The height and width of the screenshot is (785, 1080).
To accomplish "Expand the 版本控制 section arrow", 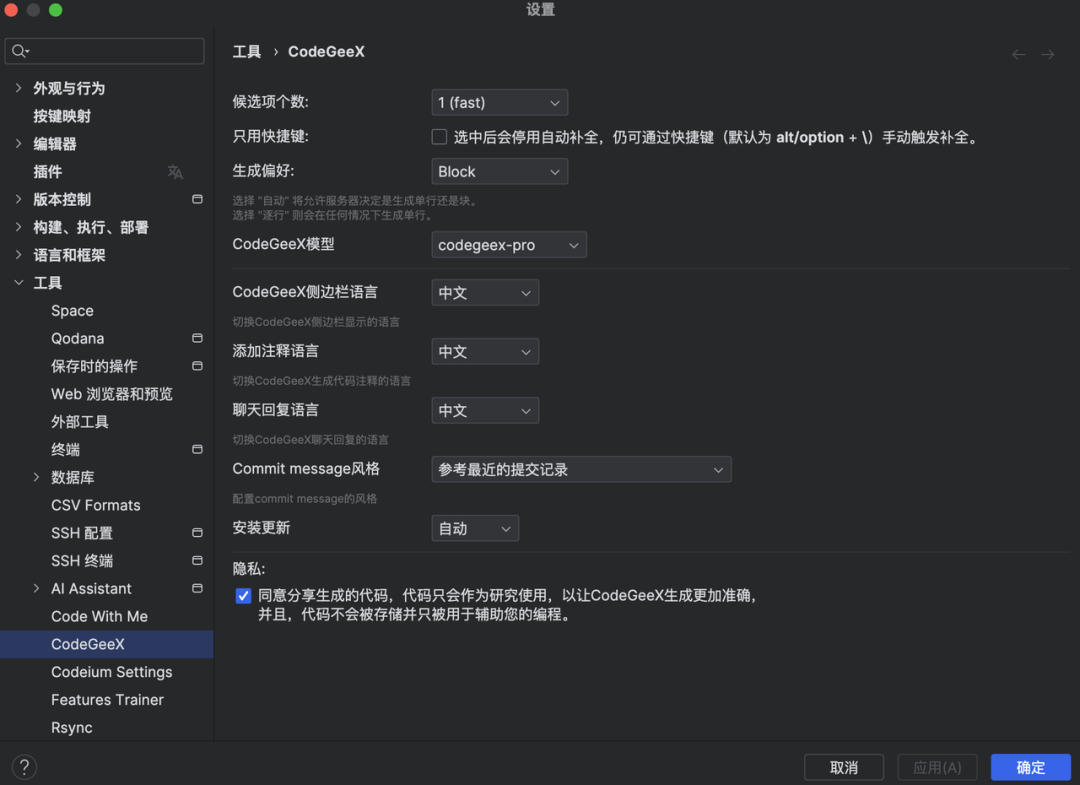I will (19, 199).
